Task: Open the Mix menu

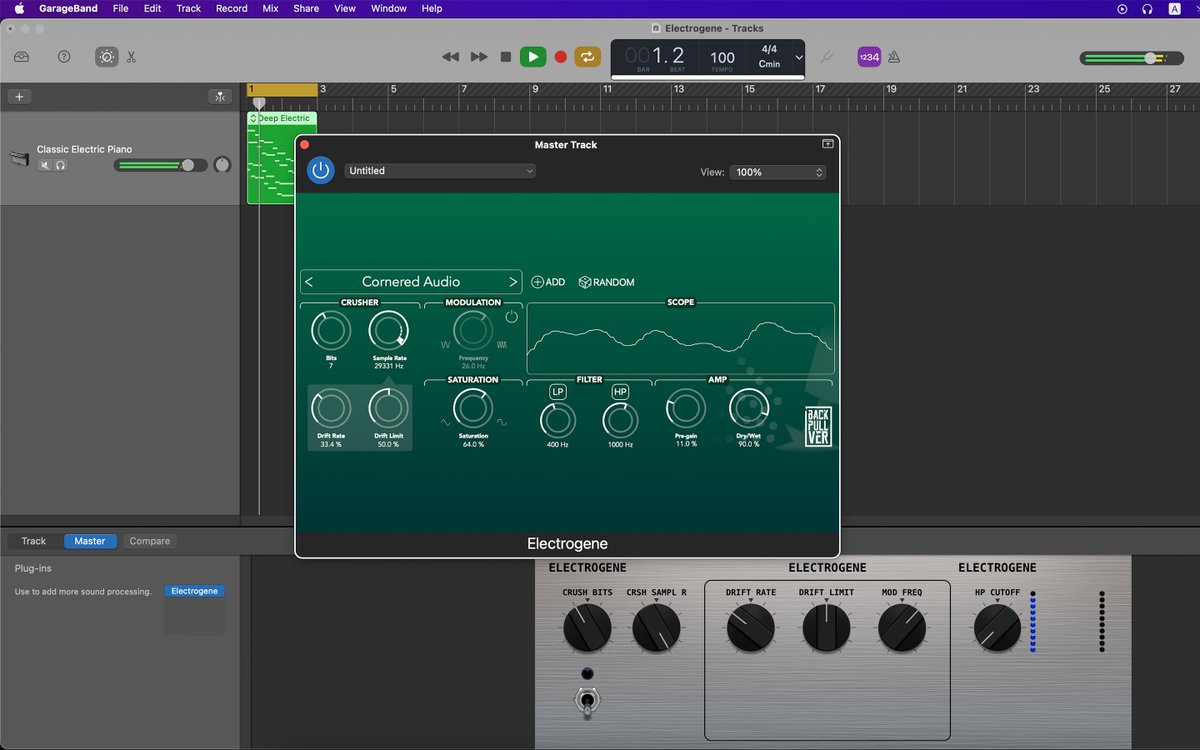Action: click(270, 8)
